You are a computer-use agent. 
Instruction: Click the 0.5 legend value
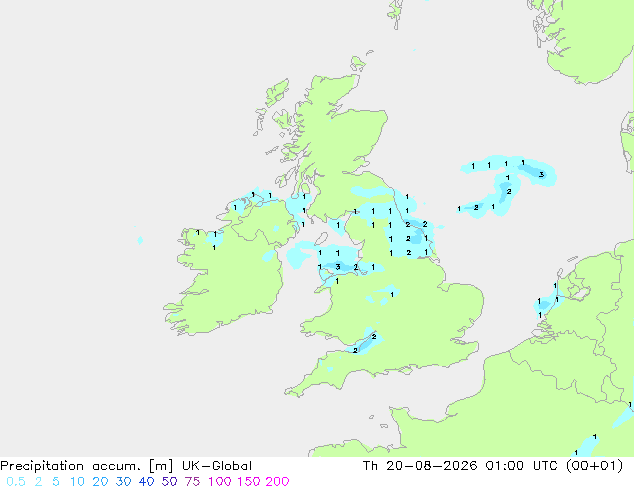click(x=16, y=482)
